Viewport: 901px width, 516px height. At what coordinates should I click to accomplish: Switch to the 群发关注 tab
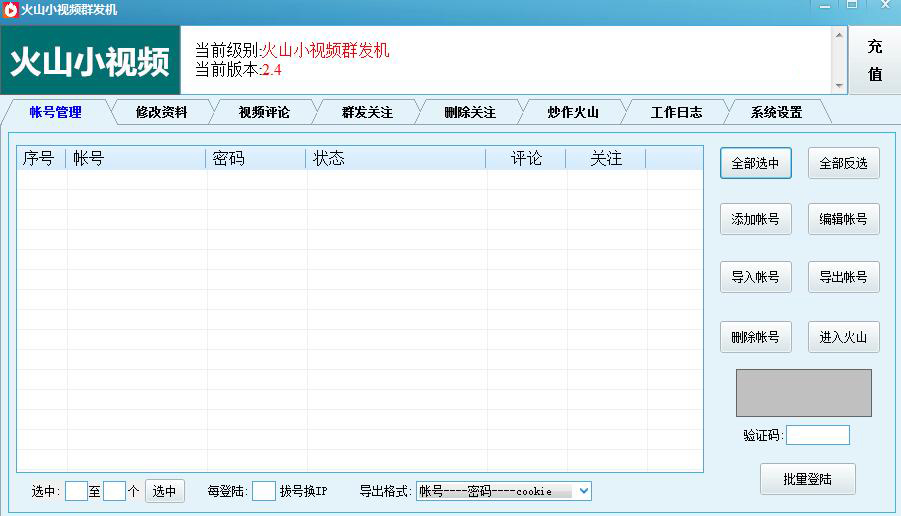pyautogui.click(x=367, y=112)
